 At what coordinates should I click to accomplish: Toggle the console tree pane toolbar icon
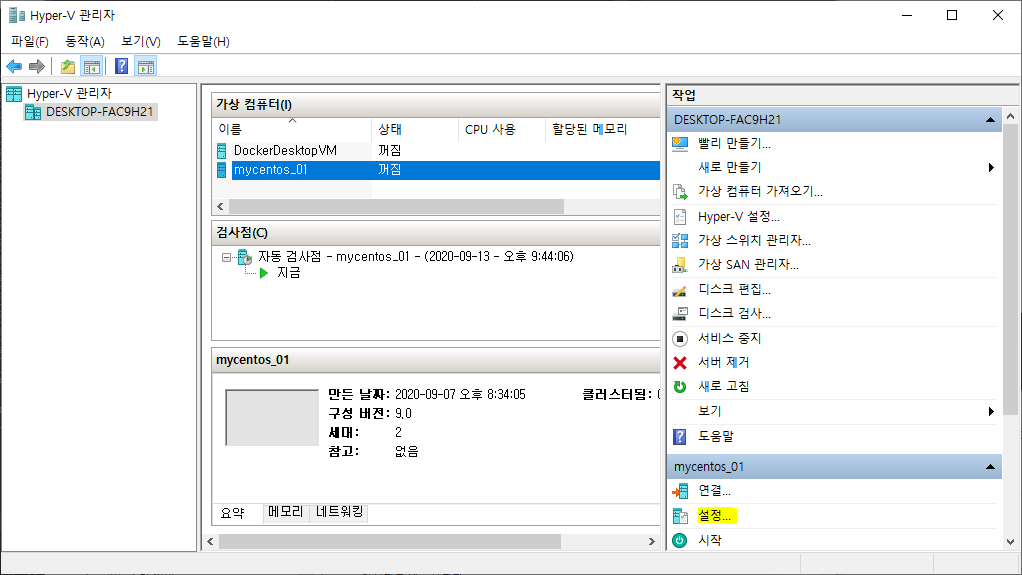92,66
